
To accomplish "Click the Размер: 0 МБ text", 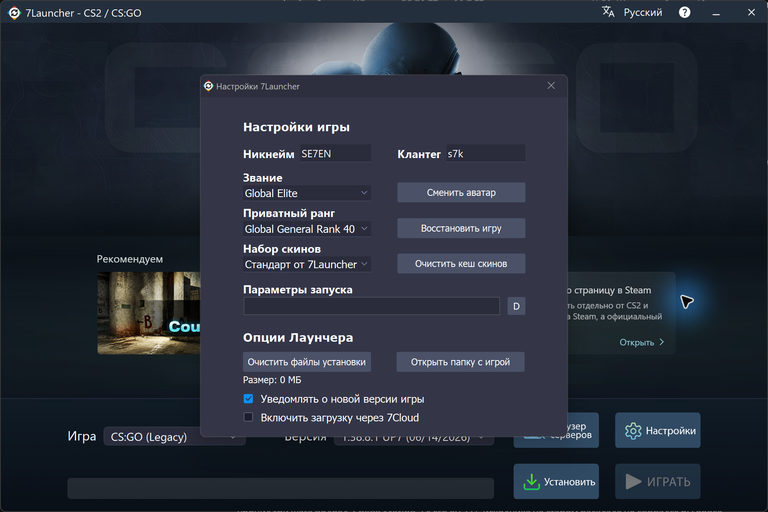I will [272, 380].
